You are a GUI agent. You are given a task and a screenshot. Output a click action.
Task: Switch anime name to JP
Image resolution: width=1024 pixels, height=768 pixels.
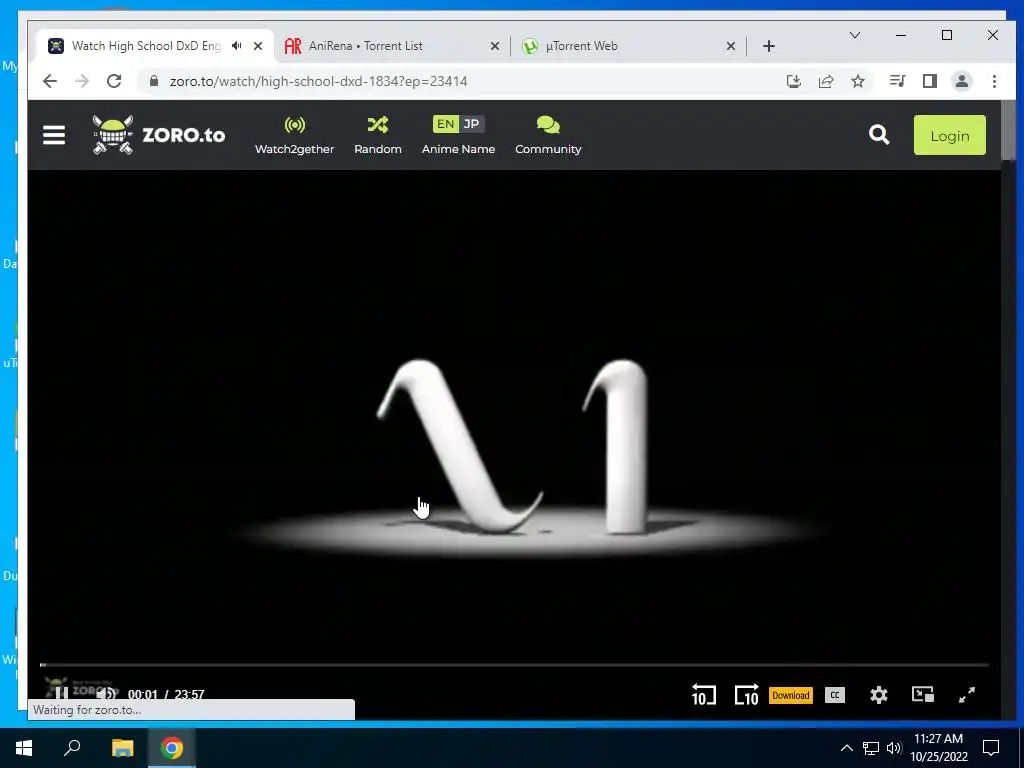[x=471, y=124]
